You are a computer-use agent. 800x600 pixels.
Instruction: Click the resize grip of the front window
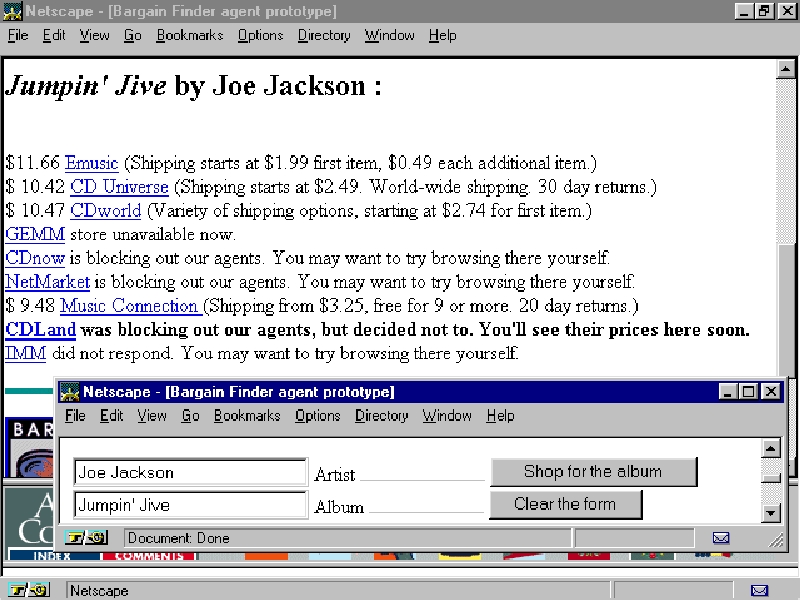776,540
